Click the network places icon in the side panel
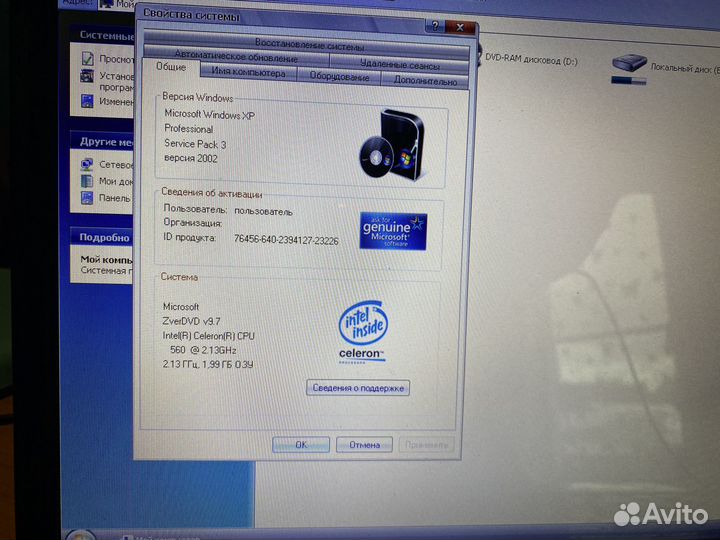Screen dimensions: 720x540 [x=86, y=164]
